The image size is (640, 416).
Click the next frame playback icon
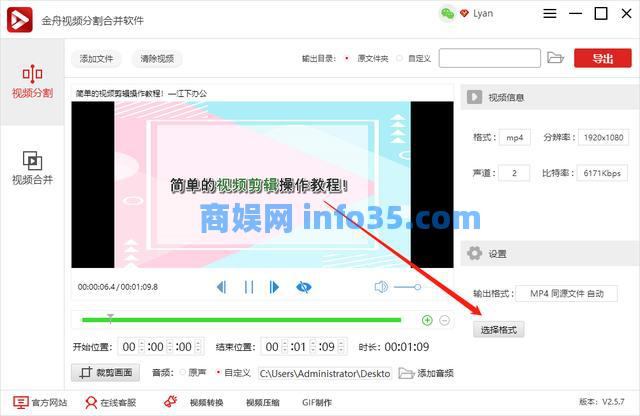click(x=274, y=287)
